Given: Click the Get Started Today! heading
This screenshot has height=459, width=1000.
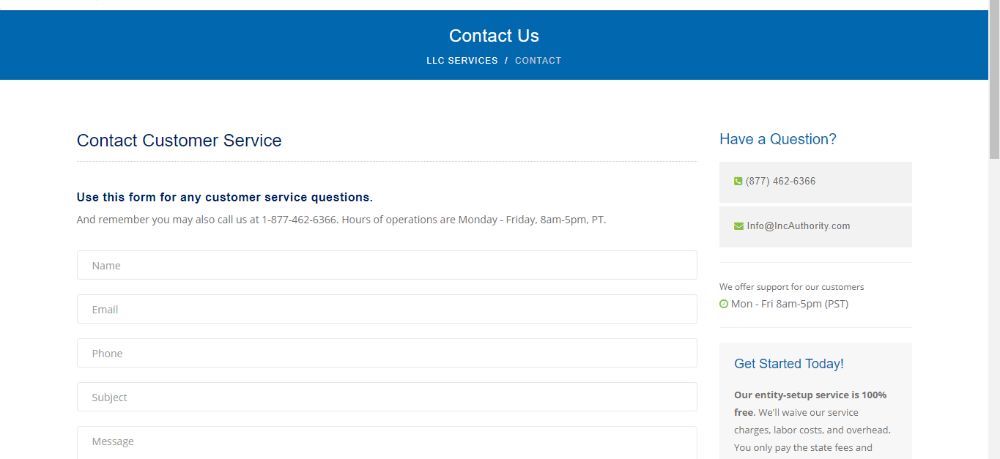Looking at the screenshot, I should [788, 363].
